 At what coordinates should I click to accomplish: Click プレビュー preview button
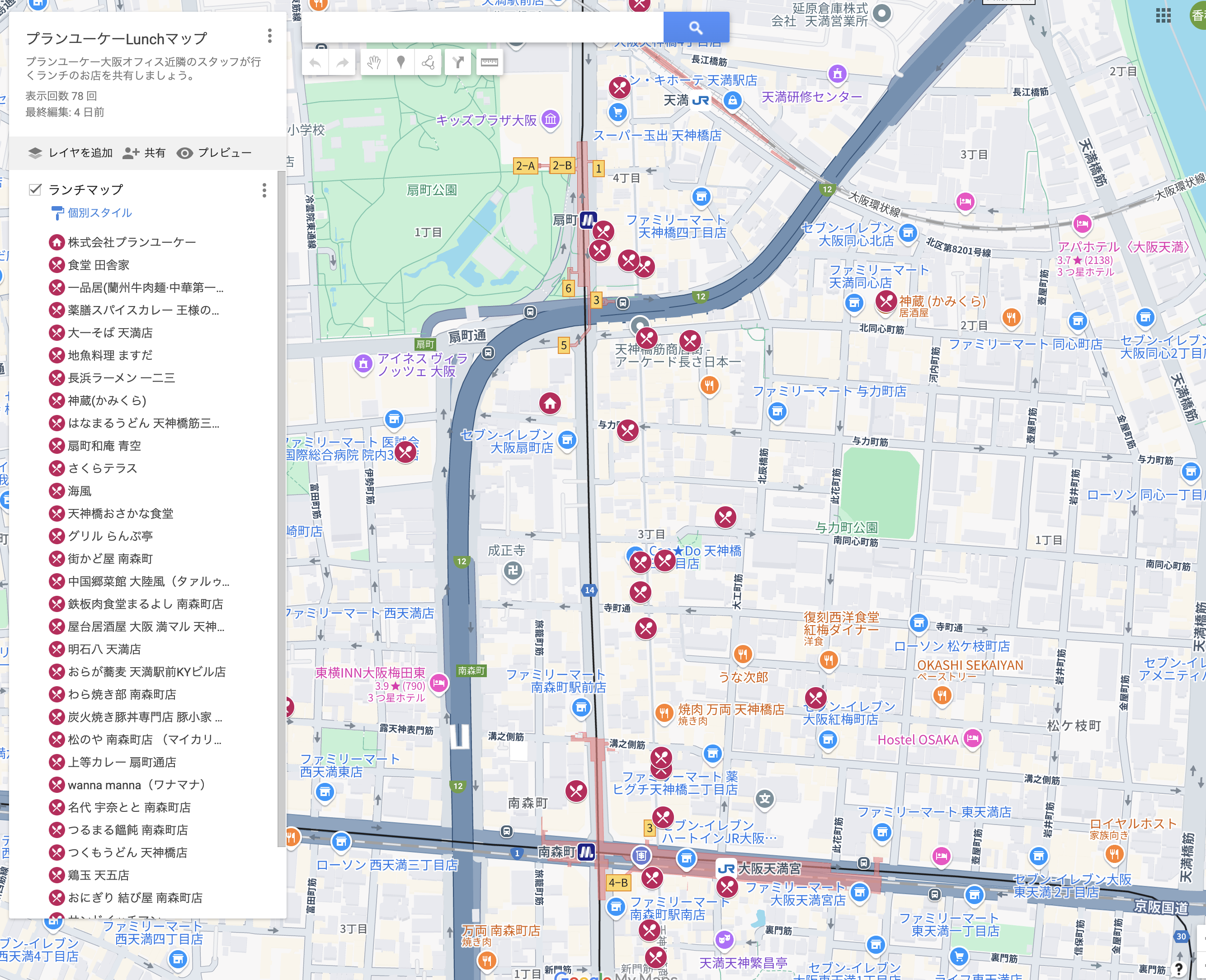click(214, 153)
